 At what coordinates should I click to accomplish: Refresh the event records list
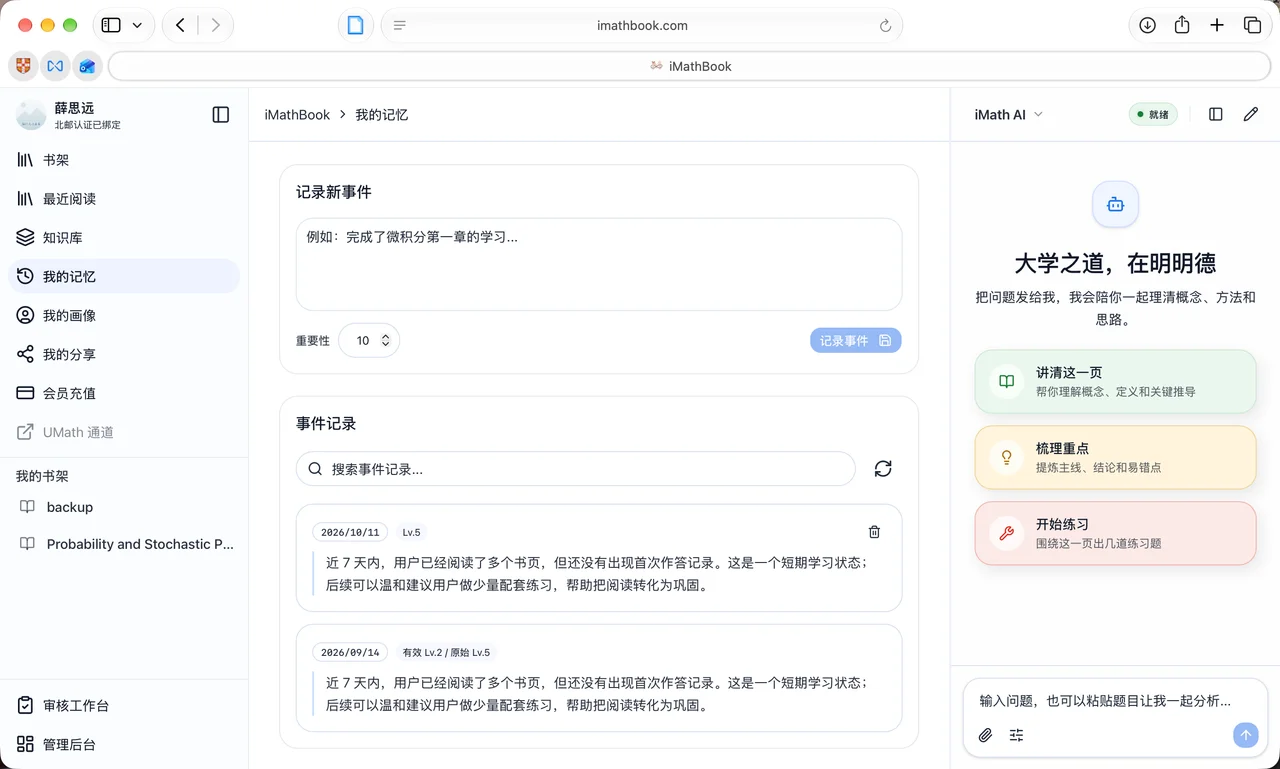pos(883,469)
